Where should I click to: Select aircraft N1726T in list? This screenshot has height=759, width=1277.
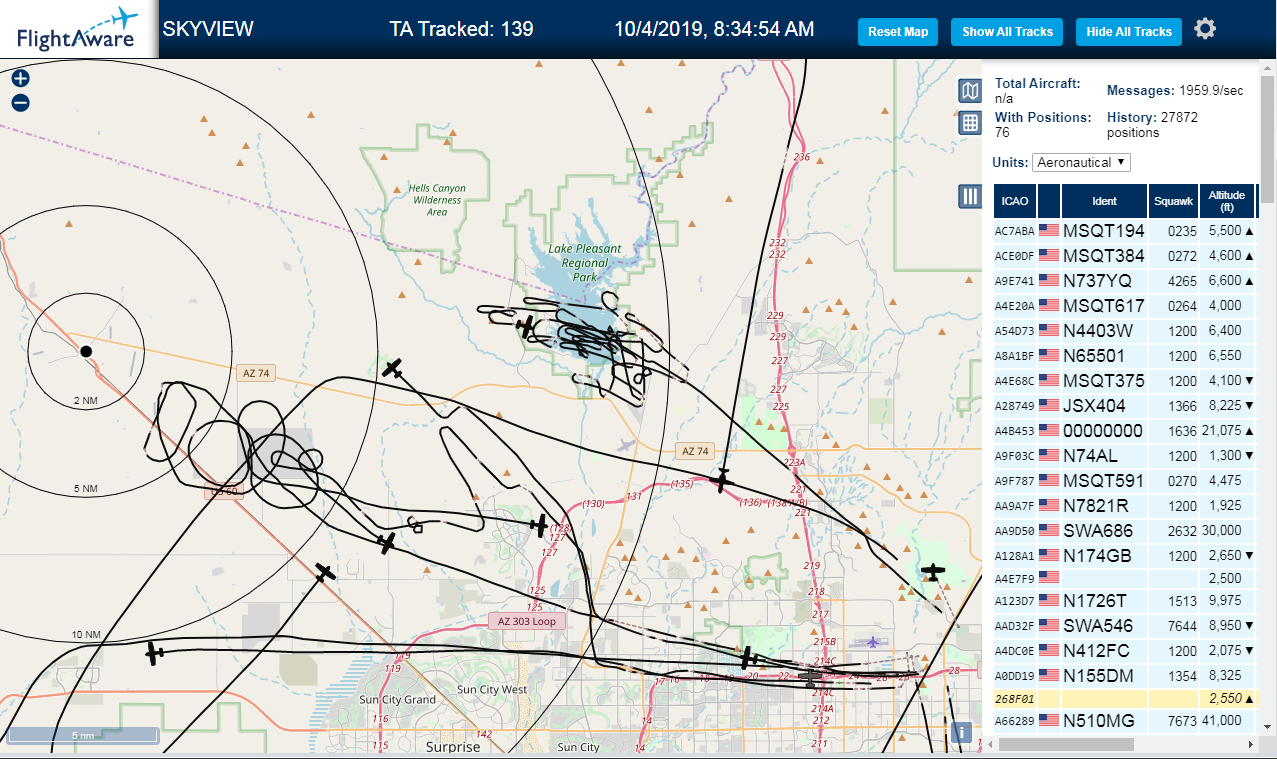pyautogui.click(x=1124, y=601)
